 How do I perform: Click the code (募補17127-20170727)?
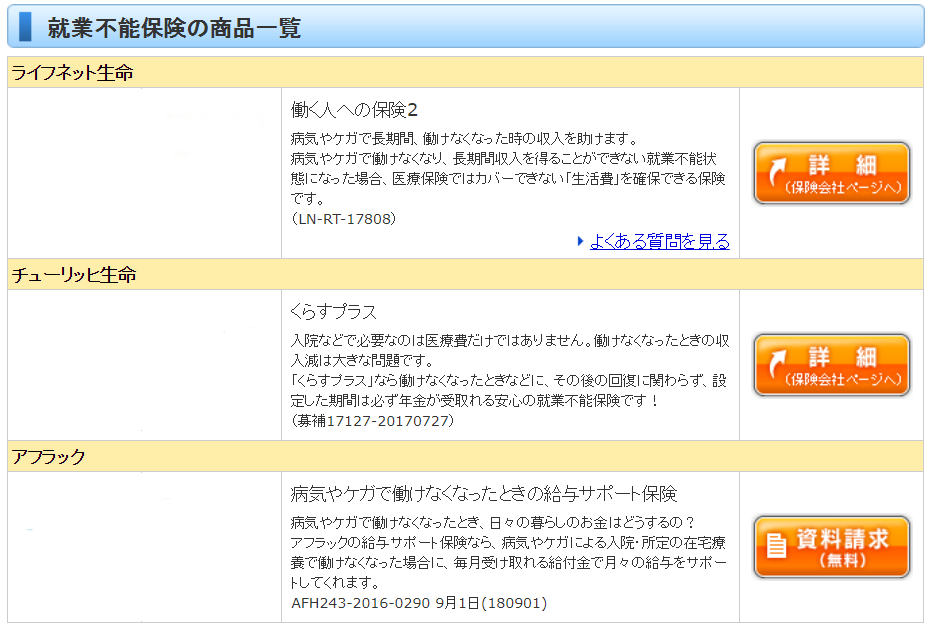(373, 421)
